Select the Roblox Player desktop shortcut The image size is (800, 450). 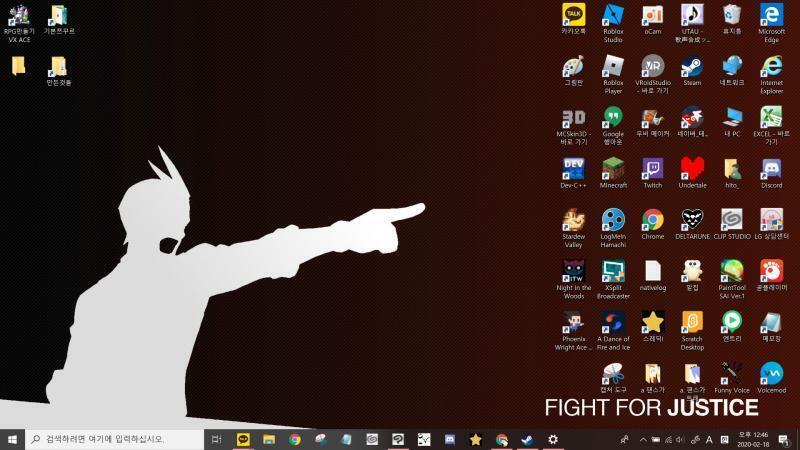(x=613, y=74)
